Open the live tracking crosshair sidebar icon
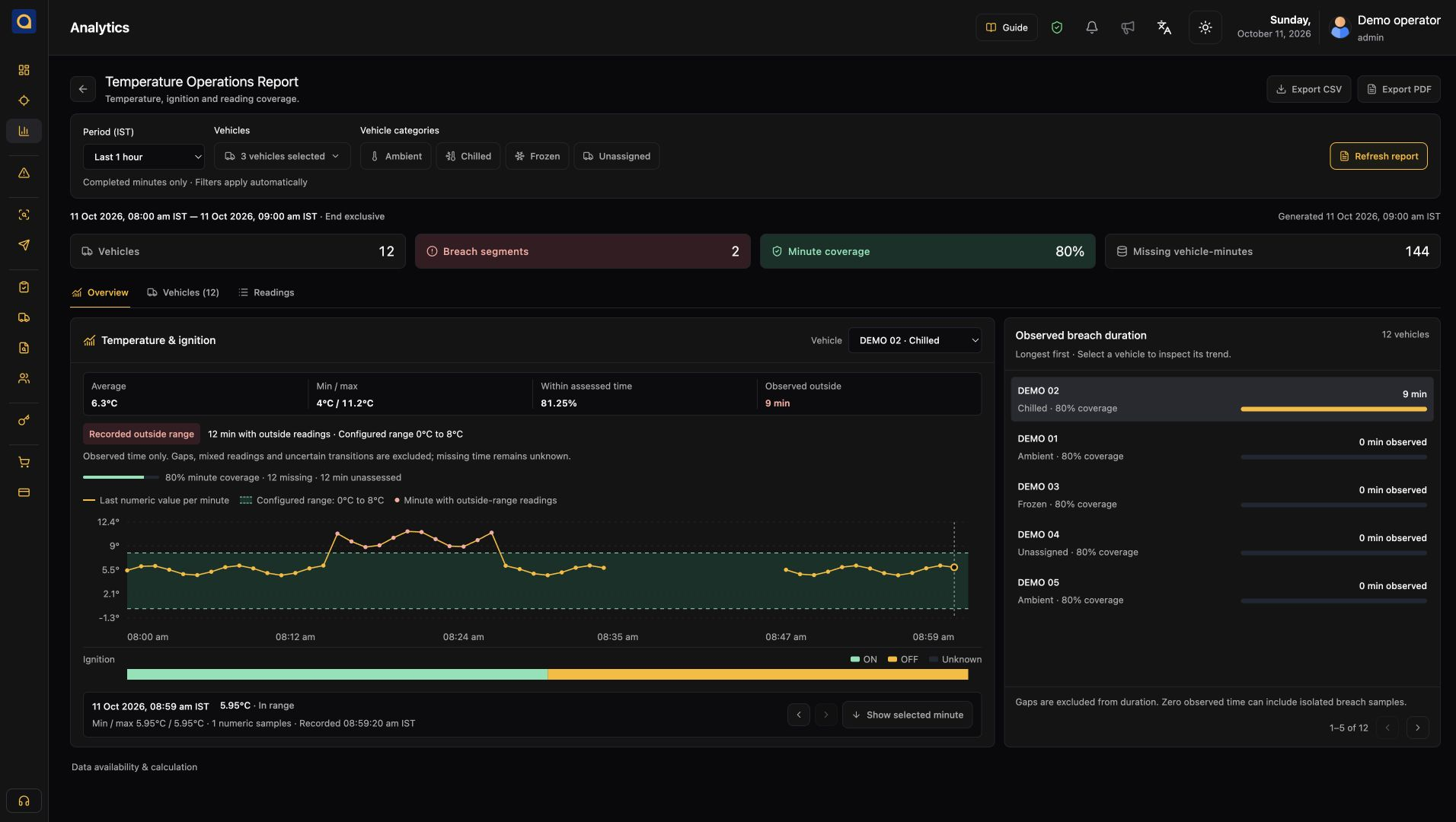 click(x=24, y=100)
